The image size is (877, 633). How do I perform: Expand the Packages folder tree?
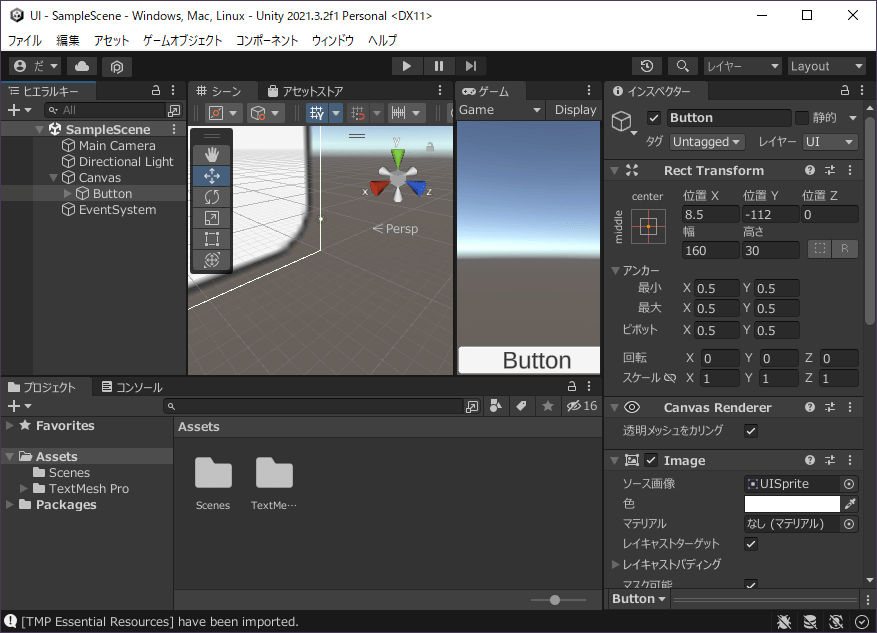pos(10,504)
